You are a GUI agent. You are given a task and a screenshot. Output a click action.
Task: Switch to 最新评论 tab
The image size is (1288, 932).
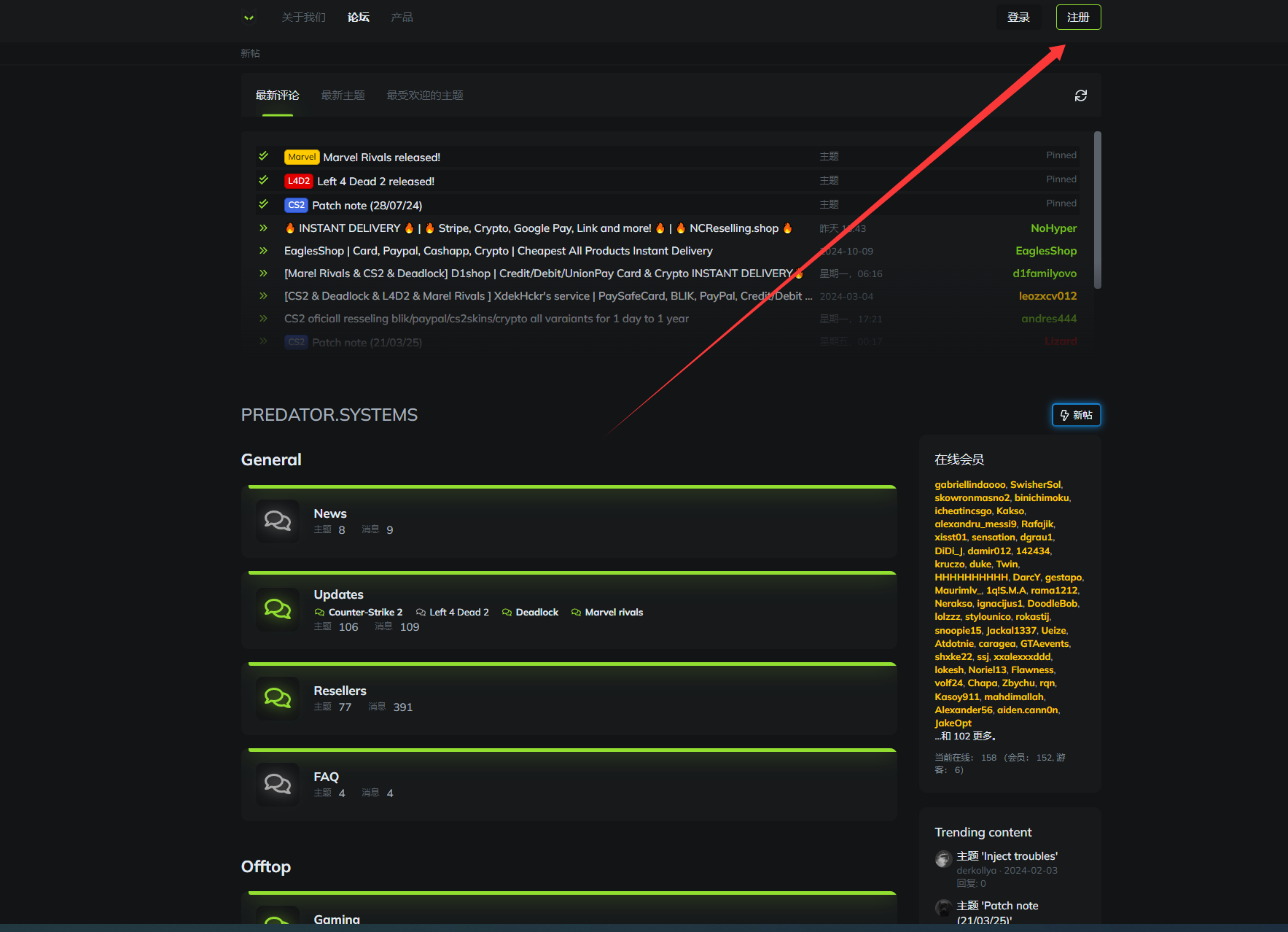tap(278, 96)
